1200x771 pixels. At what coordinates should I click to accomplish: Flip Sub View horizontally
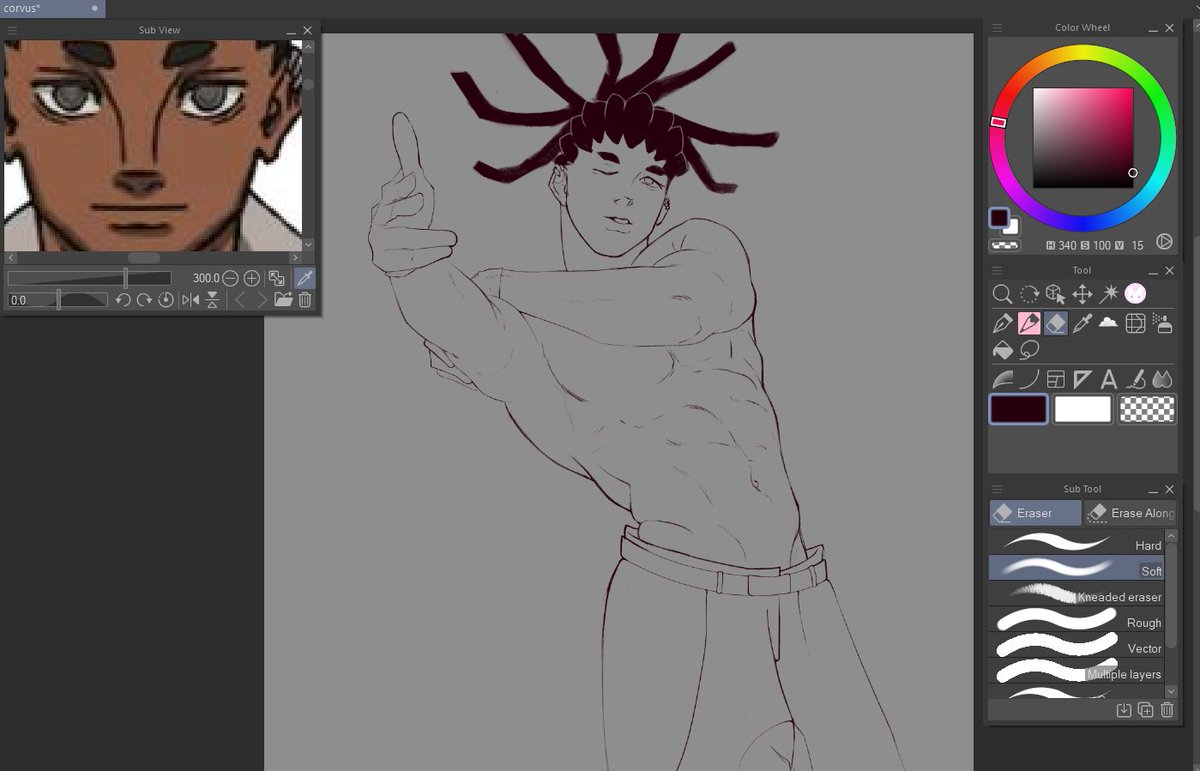[x=190, y=300]
